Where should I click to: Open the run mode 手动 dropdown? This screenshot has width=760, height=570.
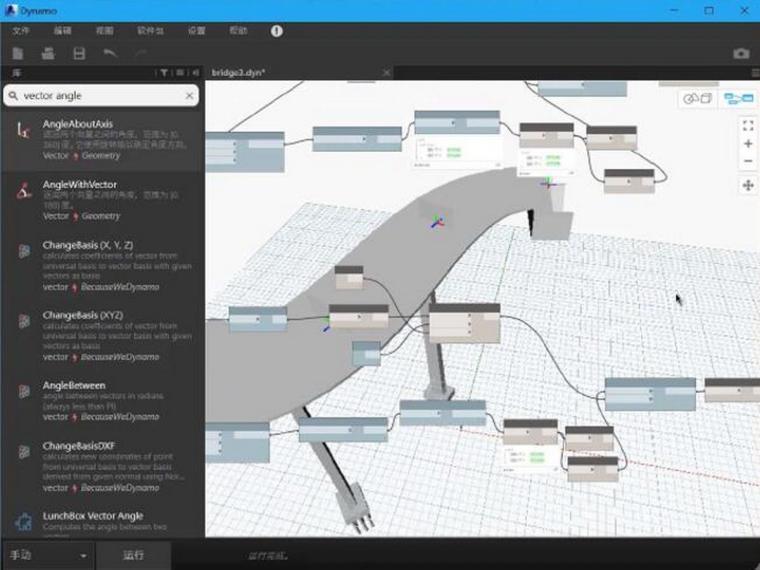coord(48,555)
